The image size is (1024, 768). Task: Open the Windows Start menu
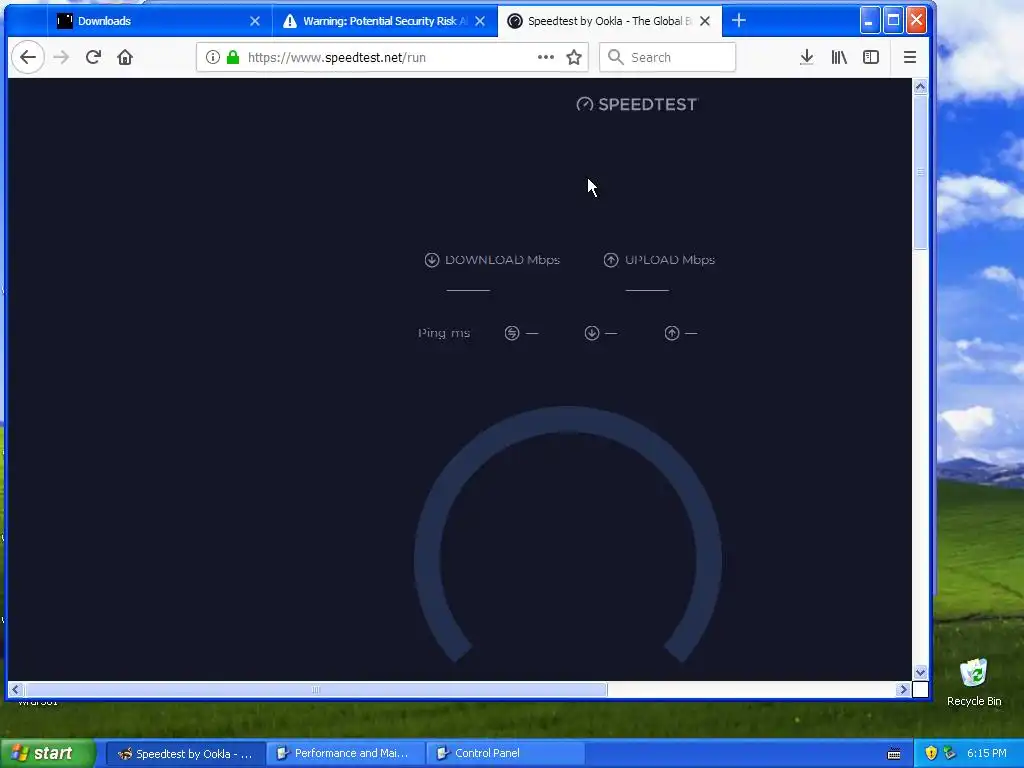point(47,753)
